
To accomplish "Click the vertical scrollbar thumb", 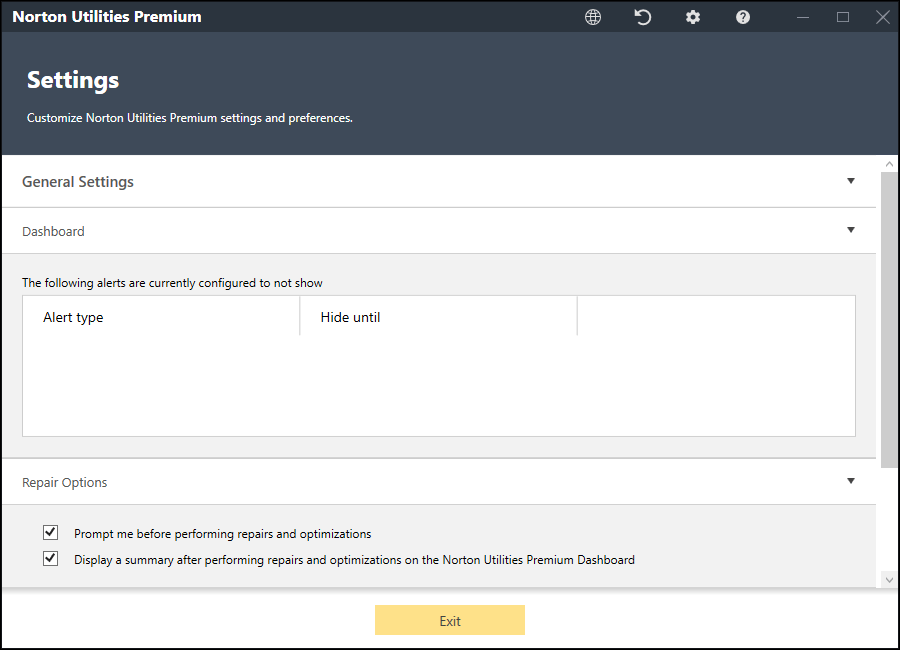I will click(889, 319).
